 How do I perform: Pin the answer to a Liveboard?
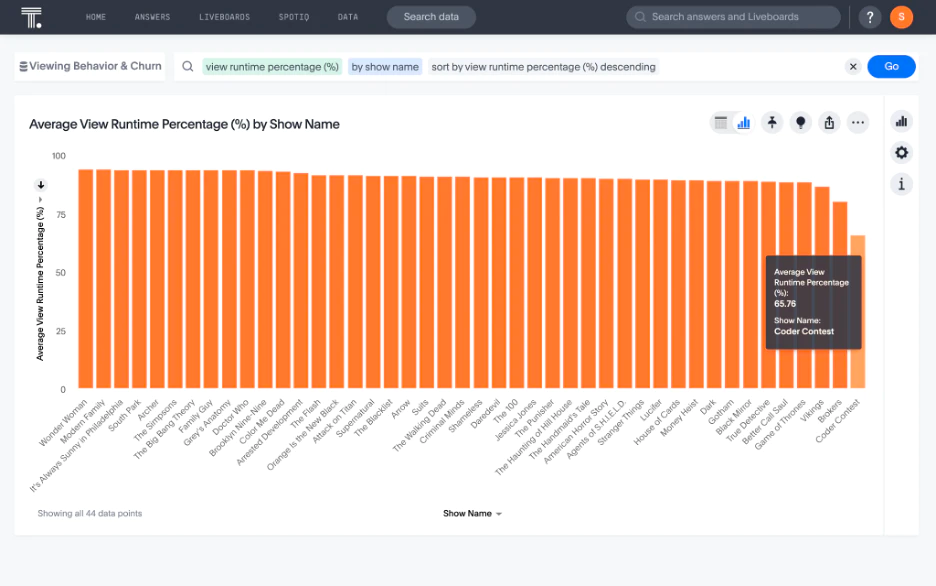pos(772,122)
